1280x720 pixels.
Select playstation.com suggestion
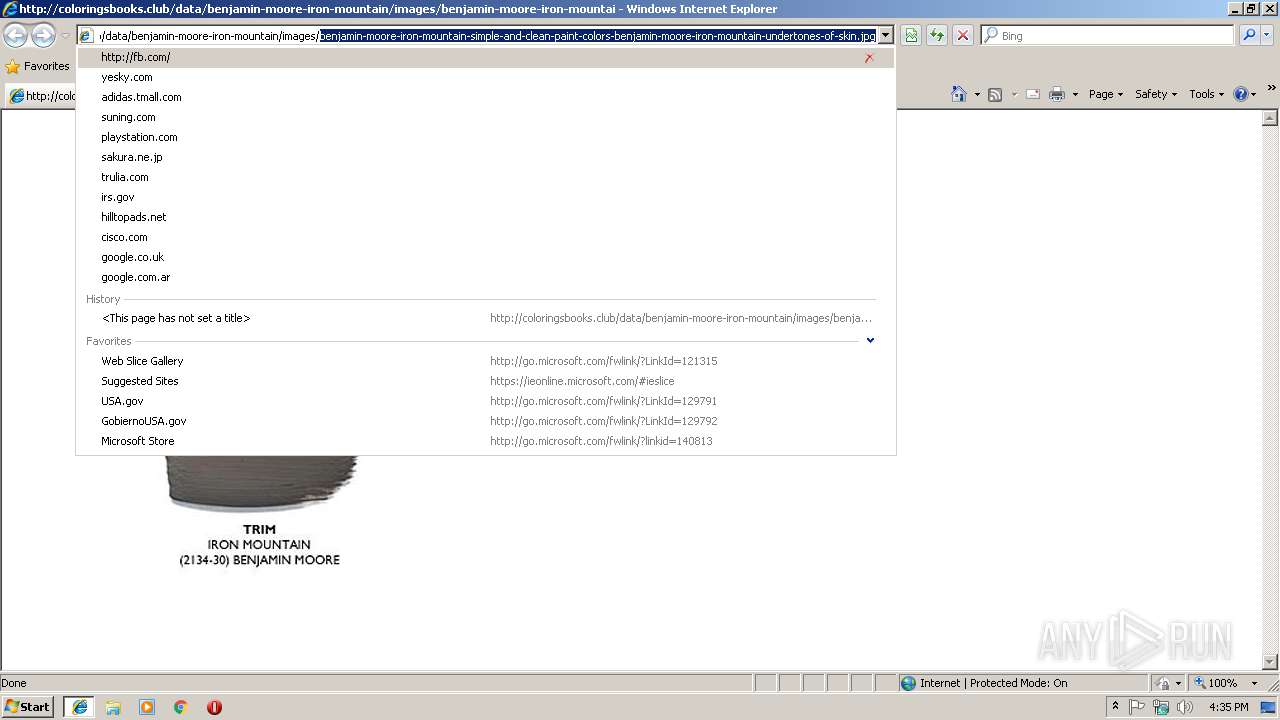coord(485,137)
